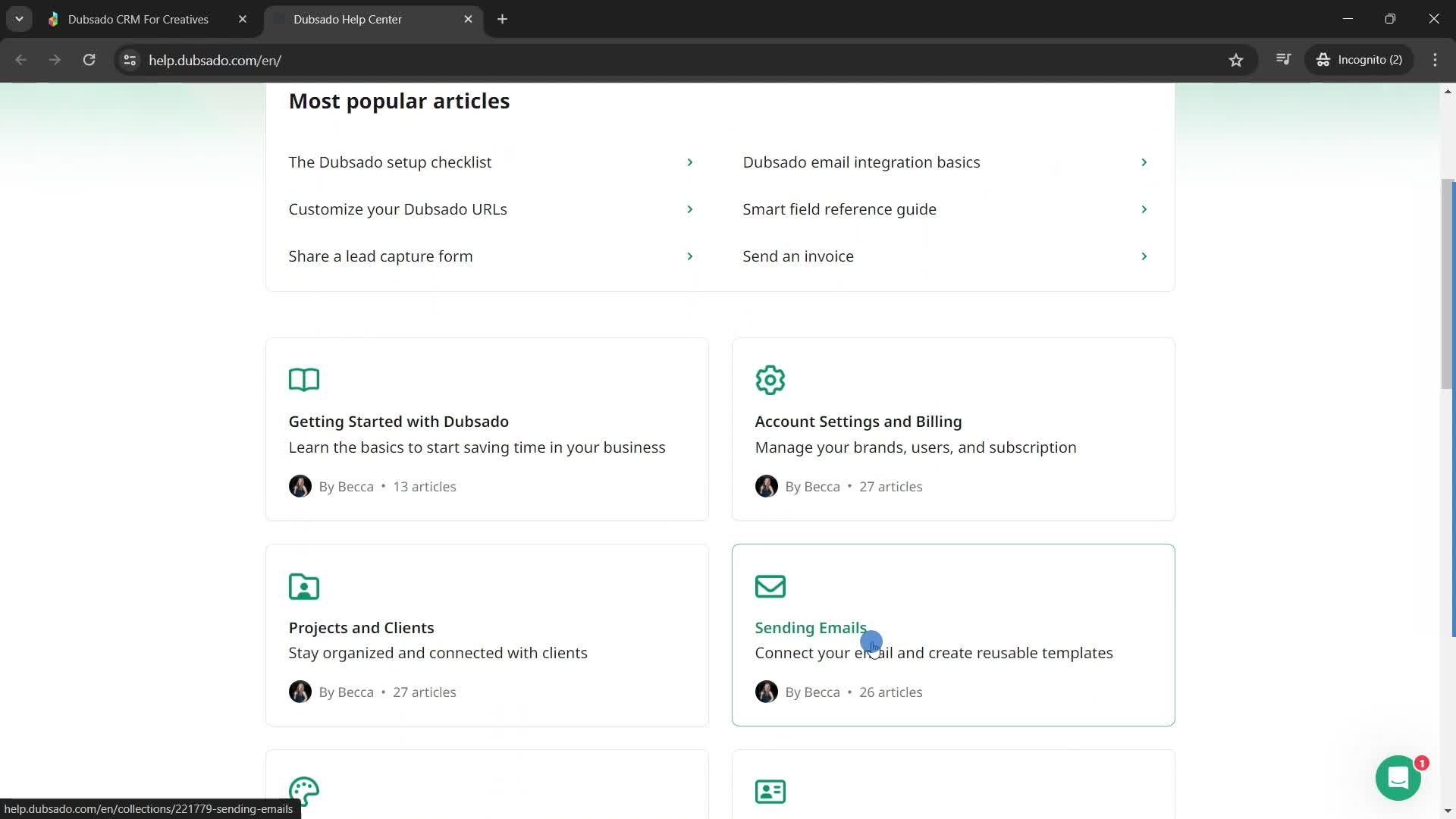Expand chevron for Smart field reference guide
This screenshot has width=1456, height=819.
click(x=1144, y=209)
